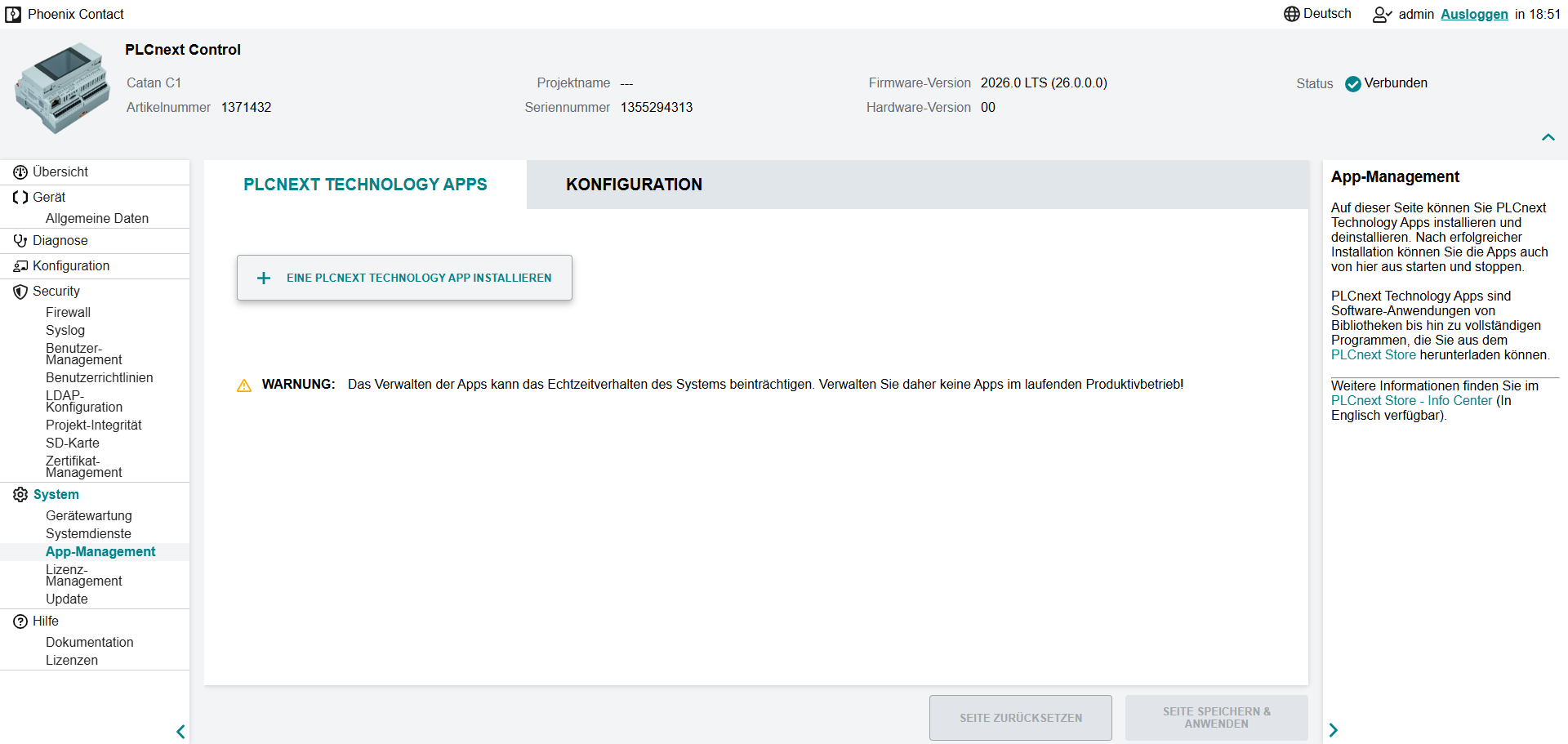Click the green Verbunden status checkmark
The width and height of the screenshot is (1568, 744).
[x=1353, y=83]
